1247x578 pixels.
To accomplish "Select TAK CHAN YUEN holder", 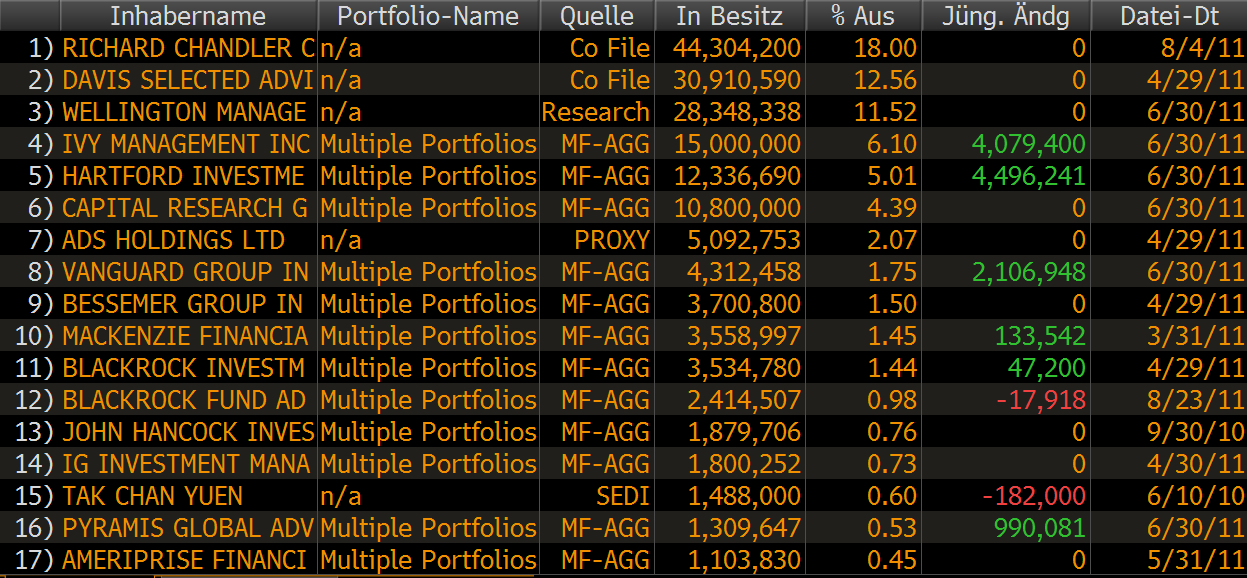I will pyautogui.click(x=152, y=496).
